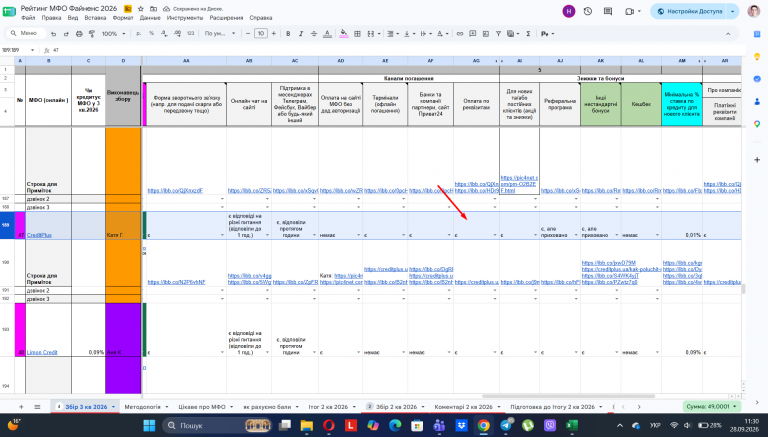This screenshot has width=768, height=437.
Task: Open the CreditPlus link
Action: pos(39,235)
